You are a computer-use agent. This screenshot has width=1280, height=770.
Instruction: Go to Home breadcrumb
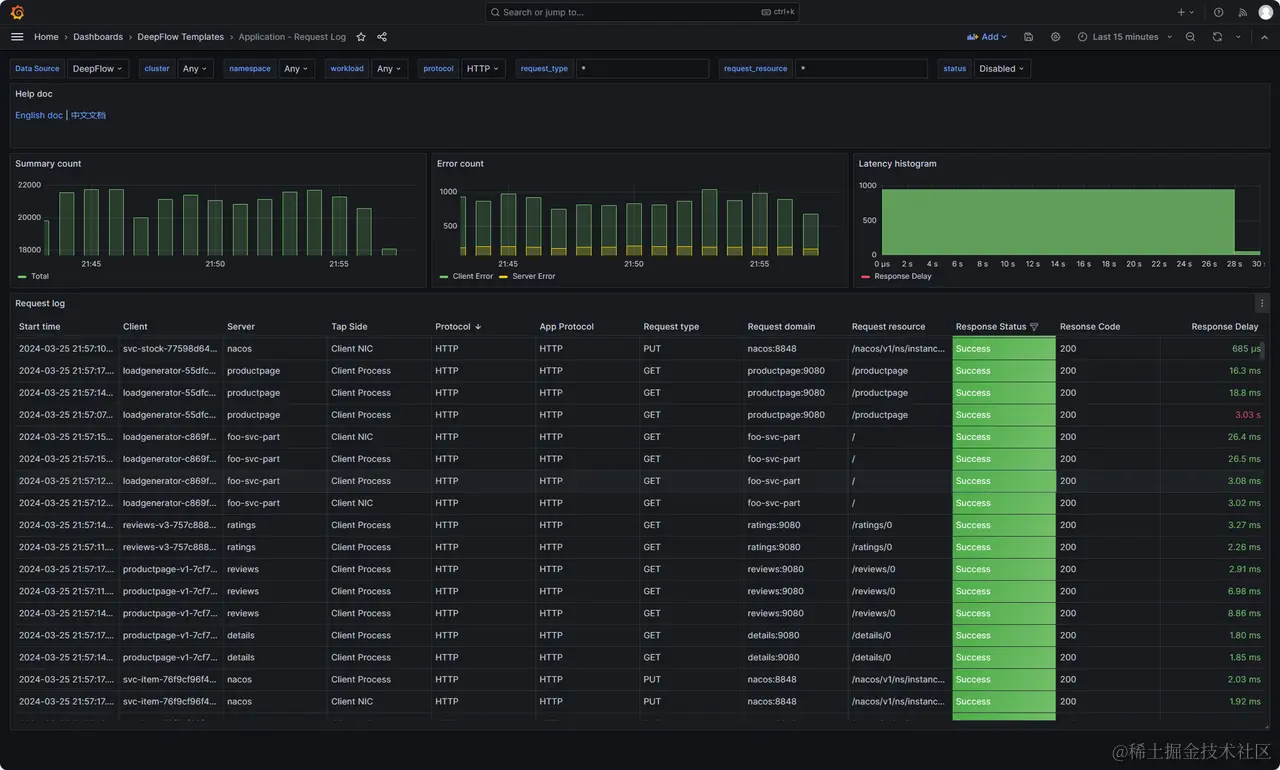[x=46, y=37]
